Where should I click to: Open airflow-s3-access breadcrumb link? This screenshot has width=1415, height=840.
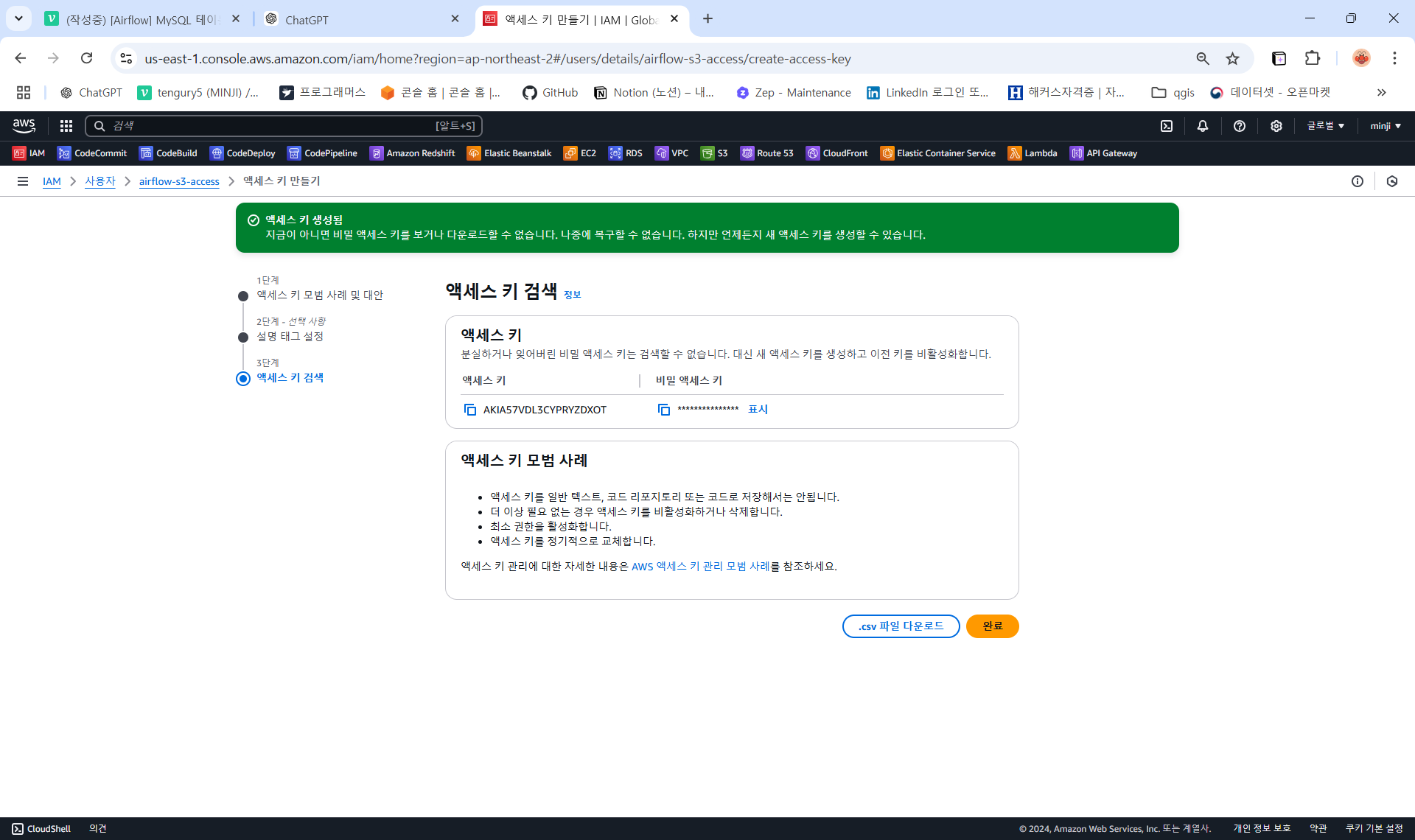pos(179,181)
